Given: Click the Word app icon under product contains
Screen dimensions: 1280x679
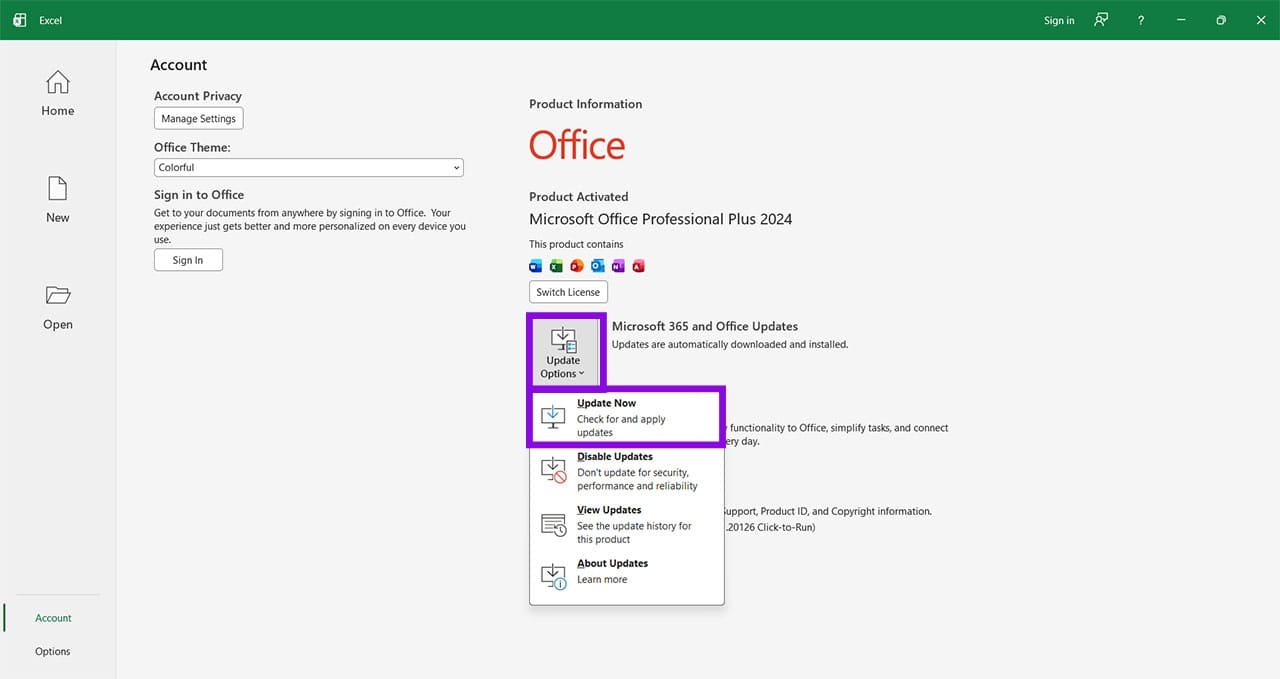Looking at the screenshot, I should click(x=535, y=266).
